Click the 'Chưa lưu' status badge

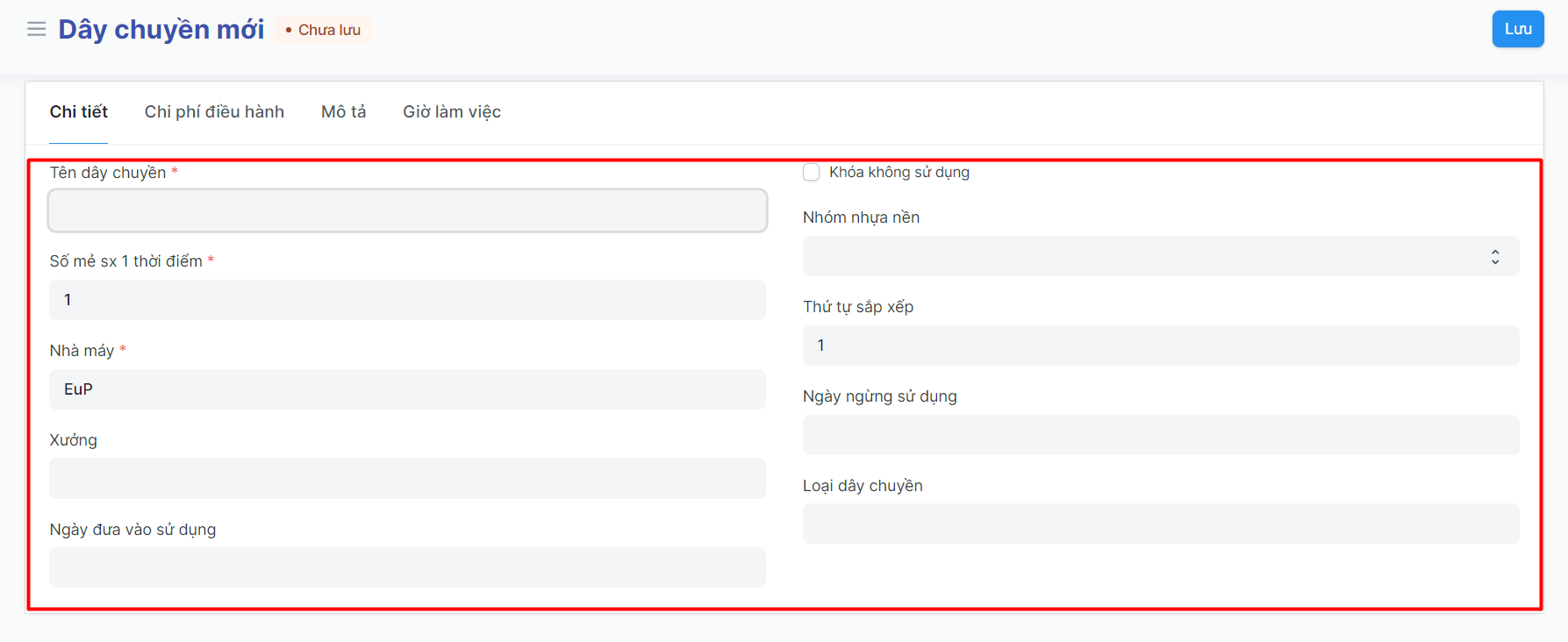coord(324,30)
